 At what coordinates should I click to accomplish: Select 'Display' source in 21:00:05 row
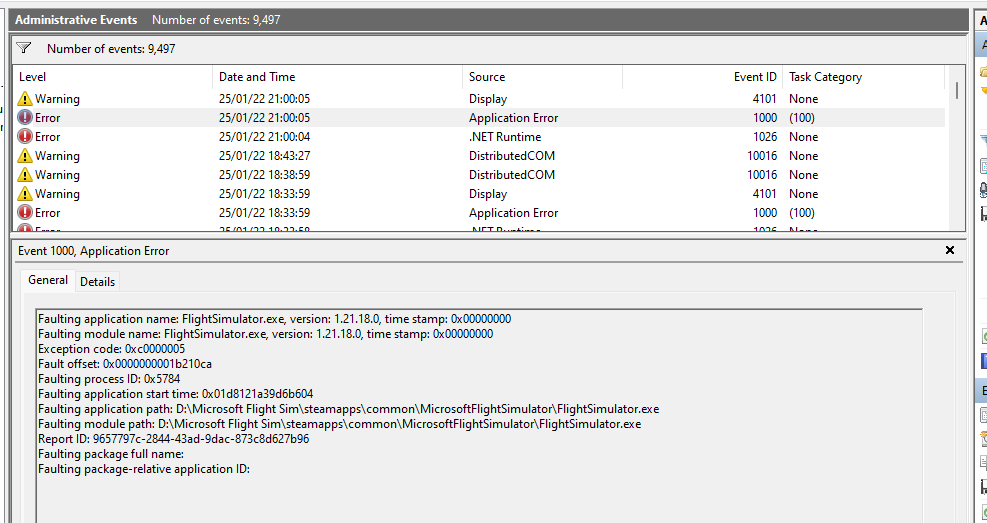click(488, 99)
